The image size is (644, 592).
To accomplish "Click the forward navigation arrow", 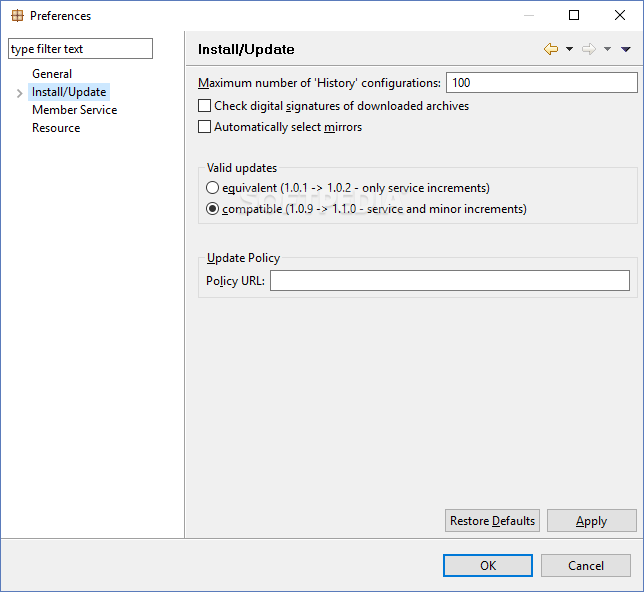I will point(589,49).
